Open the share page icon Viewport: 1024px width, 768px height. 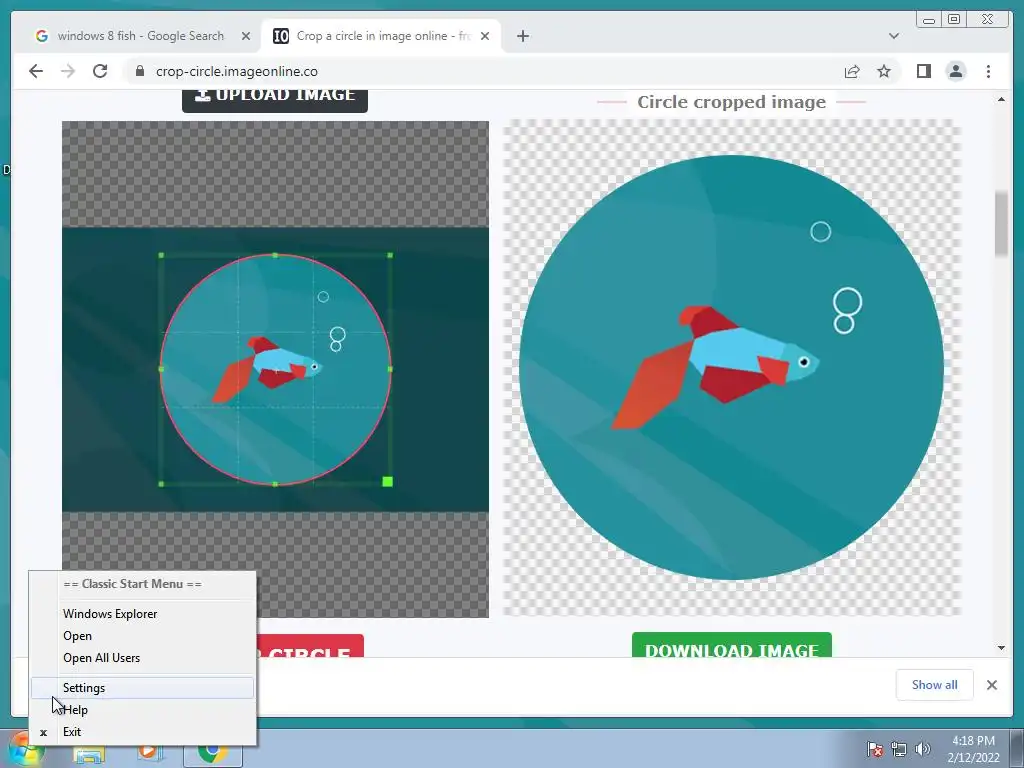click(x=852, y=71)
